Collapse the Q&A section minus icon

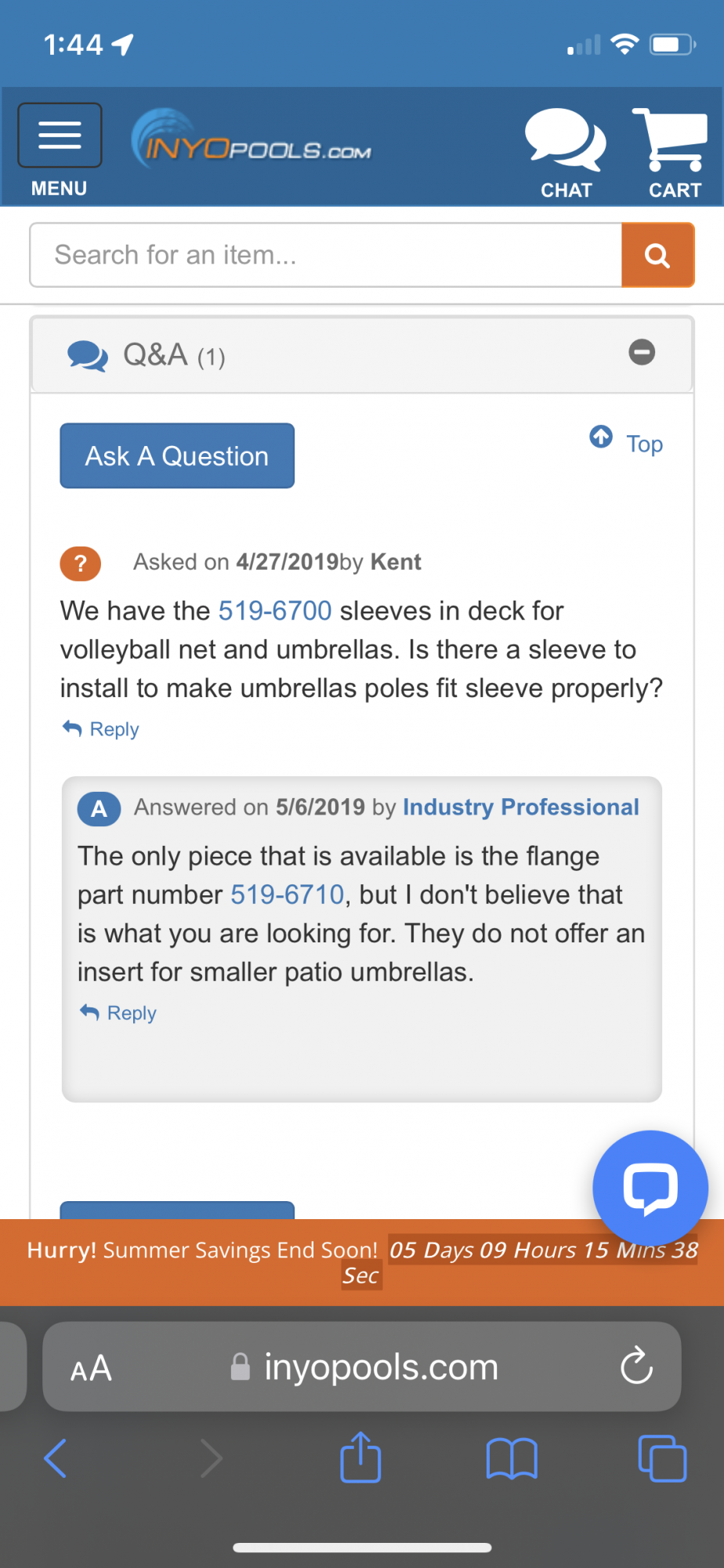click(x=642, y=352)
